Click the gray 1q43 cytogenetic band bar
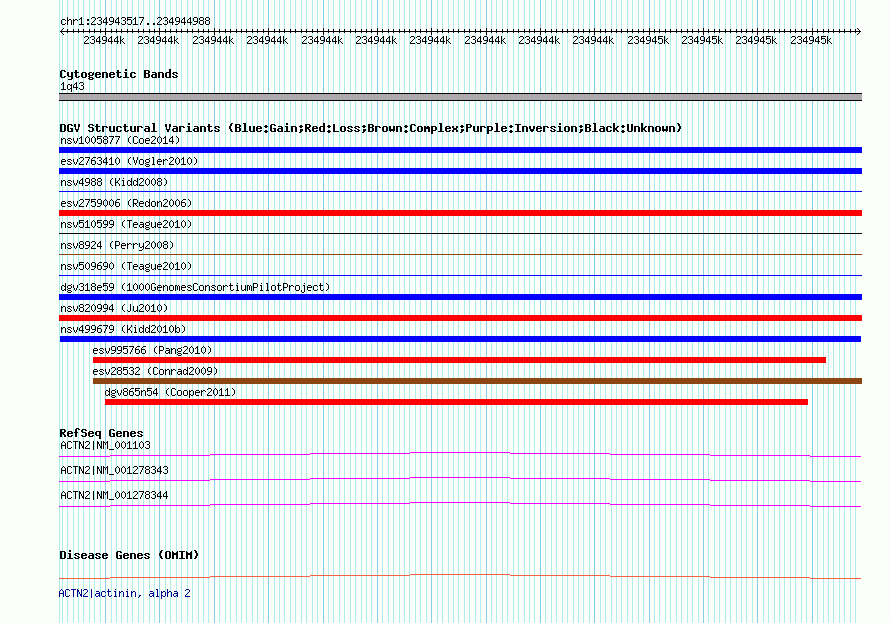890x623 pixels. [460, 97]
